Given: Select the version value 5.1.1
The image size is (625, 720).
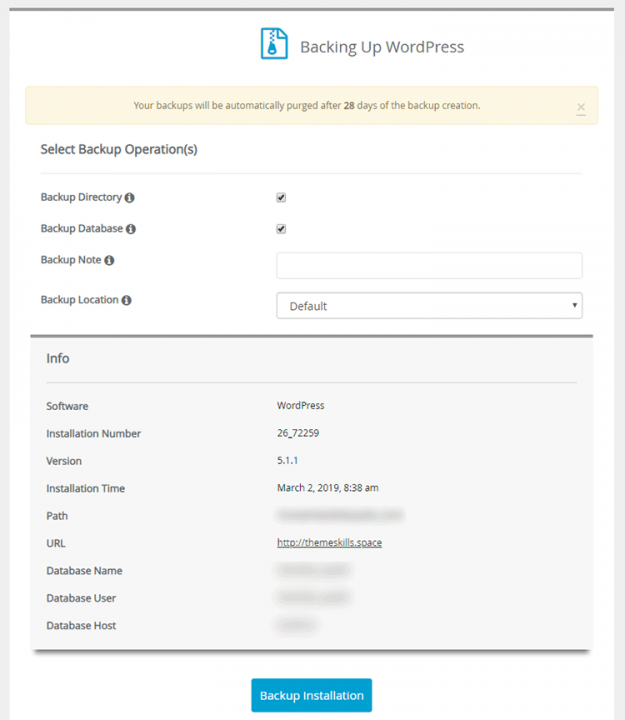Looking at the screenshot, I should coord(287,461).
